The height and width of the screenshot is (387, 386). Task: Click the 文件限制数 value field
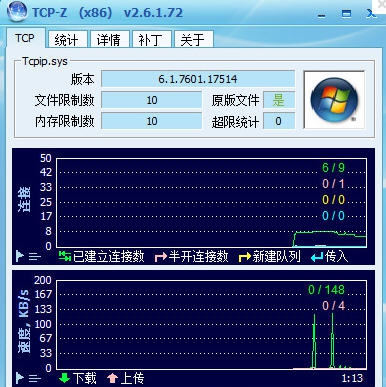tap(152, 100)
